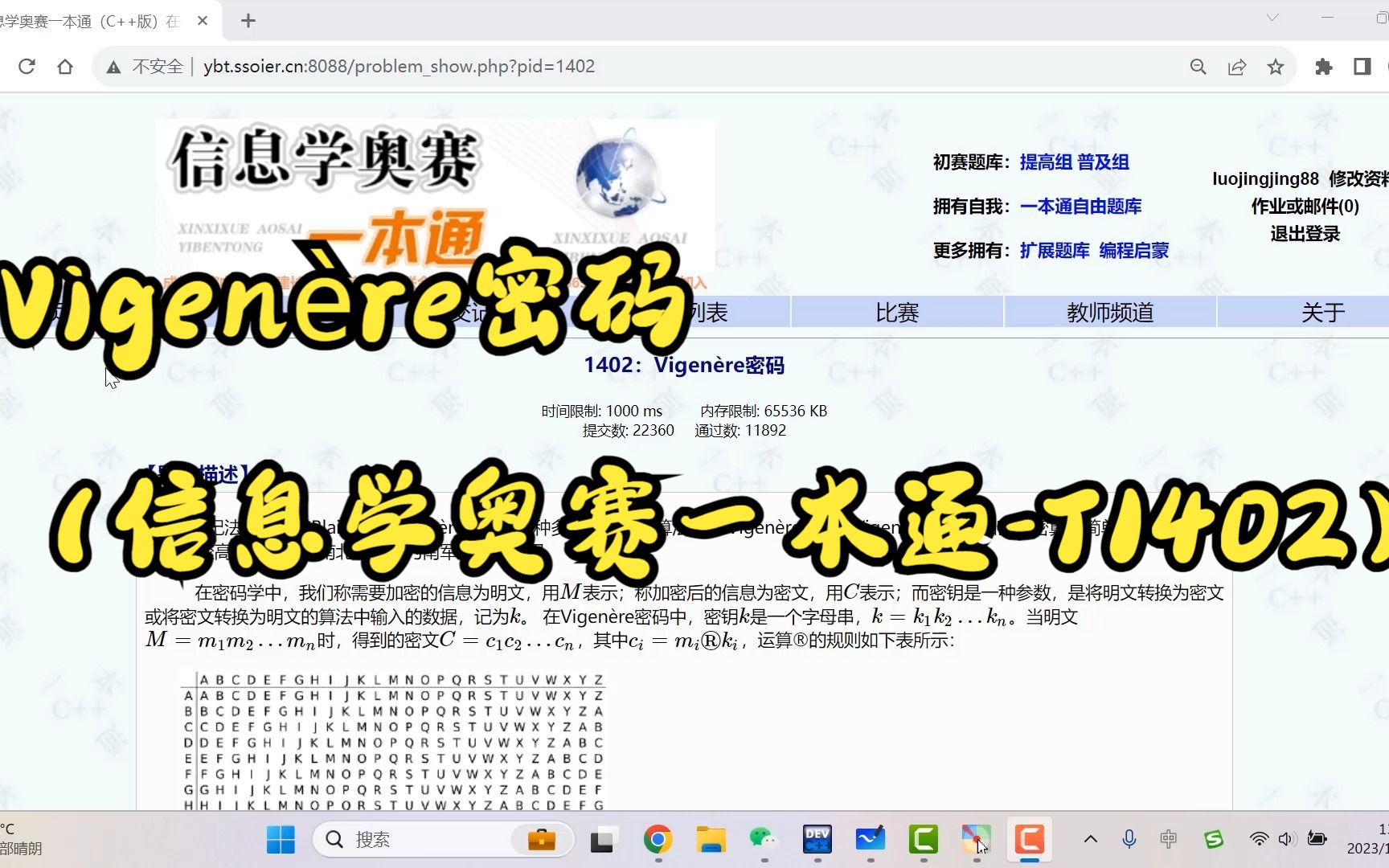
Task: Open the 一本通自由题库 link
Action: coord(1080,207)
